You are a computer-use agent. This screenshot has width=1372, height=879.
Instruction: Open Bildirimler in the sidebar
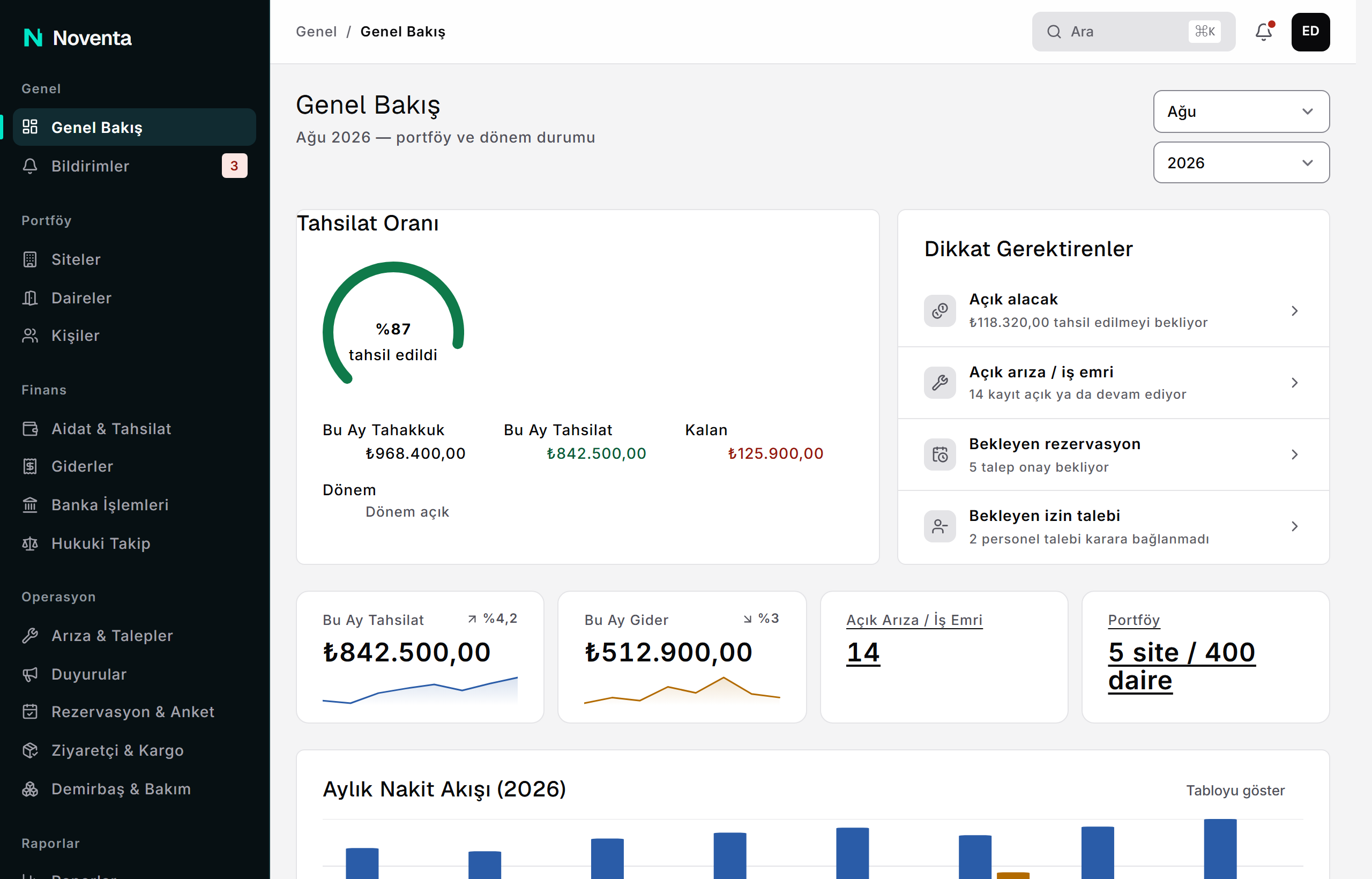(x=134, y=166)
